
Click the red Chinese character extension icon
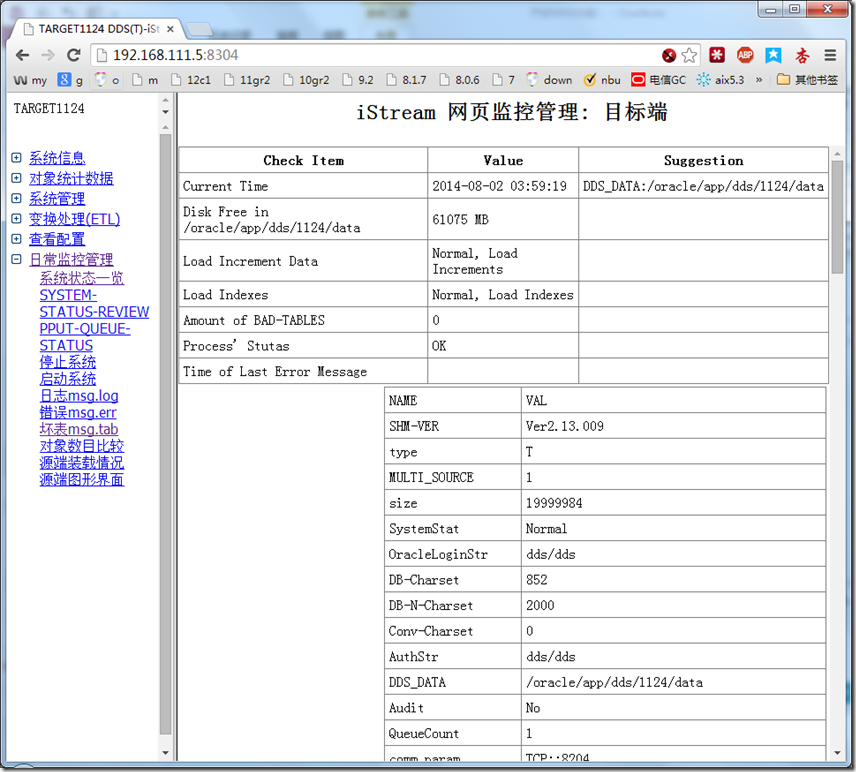(802, 55)
